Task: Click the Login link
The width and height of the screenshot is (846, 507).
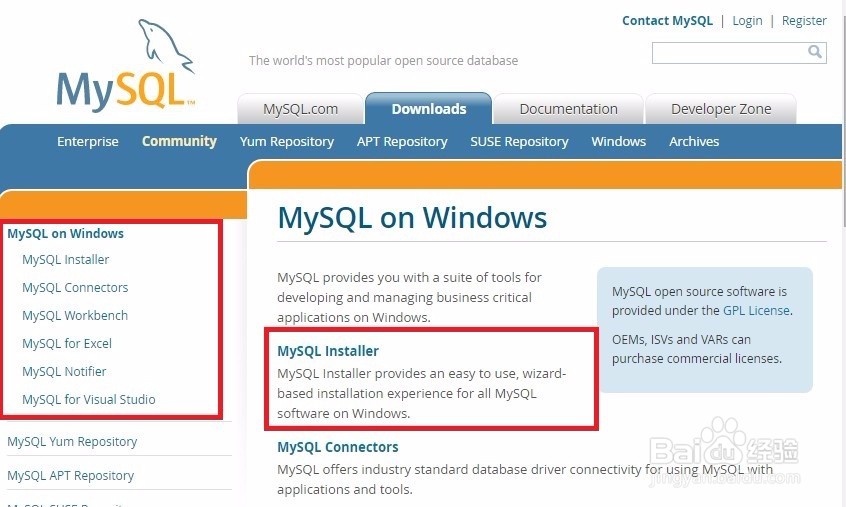Action: coord(747,20)
